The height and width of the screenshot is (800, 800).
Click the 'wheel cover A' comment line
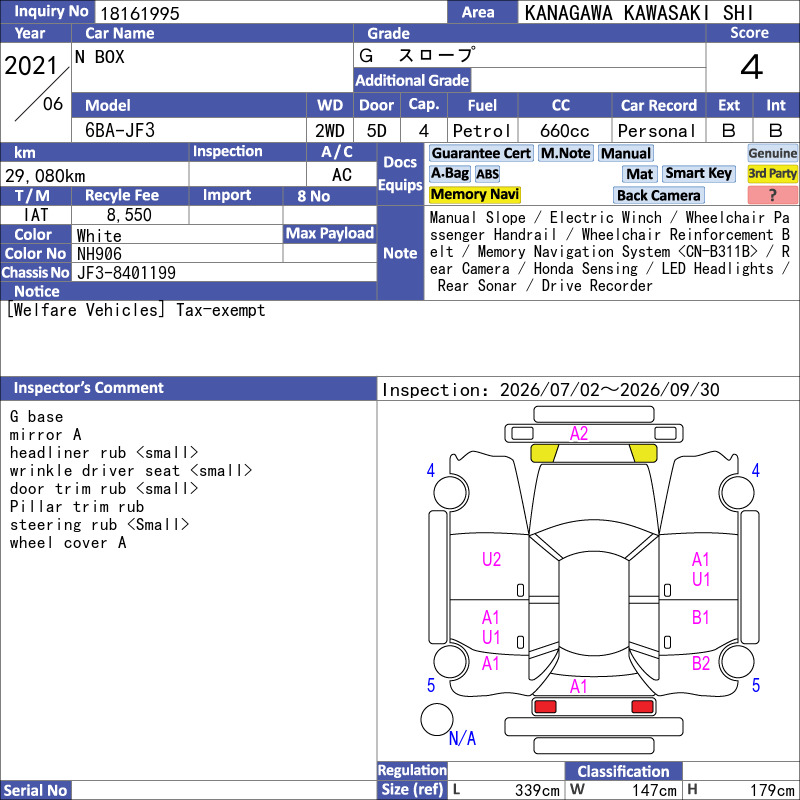(68, 543)
